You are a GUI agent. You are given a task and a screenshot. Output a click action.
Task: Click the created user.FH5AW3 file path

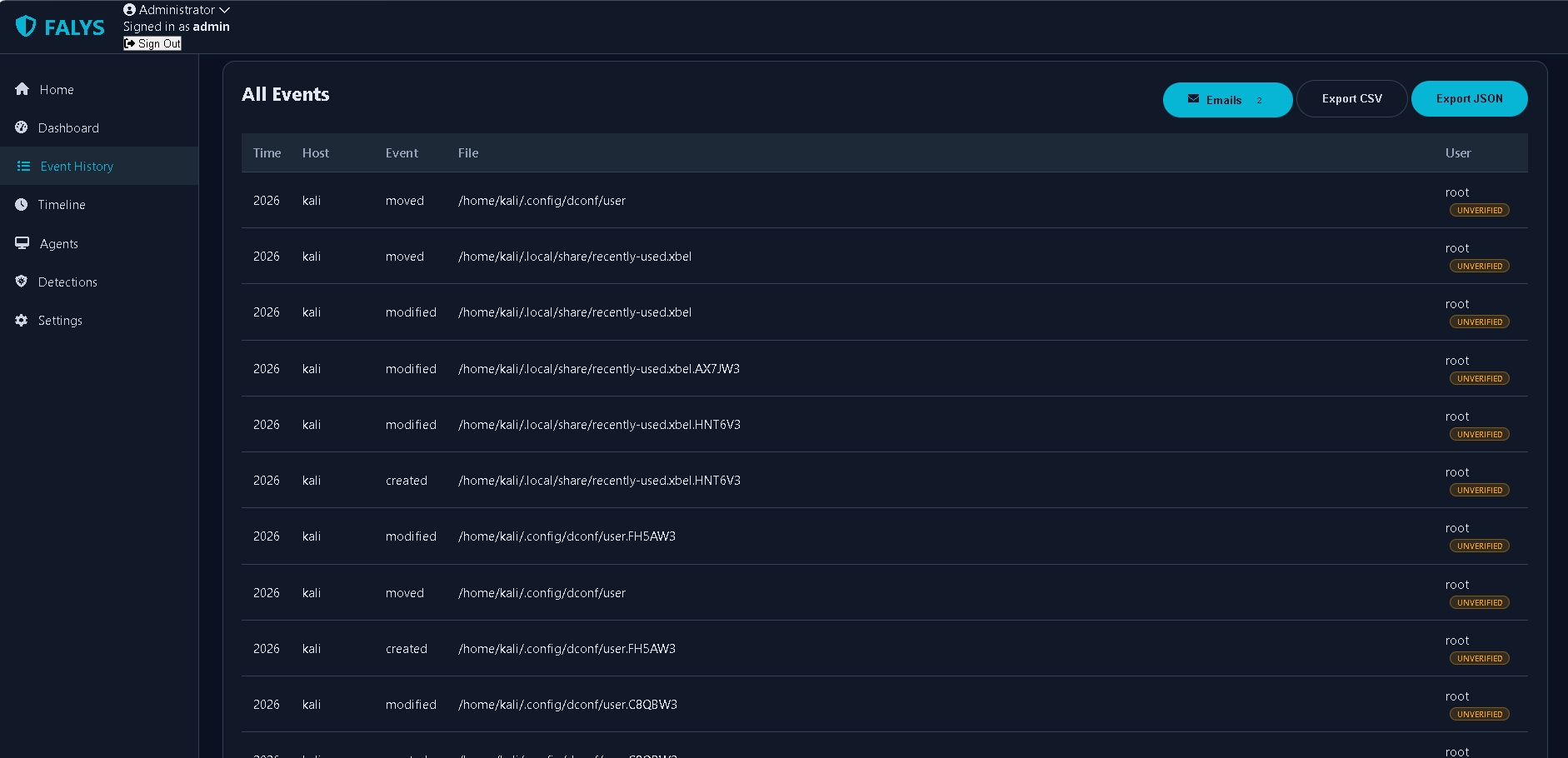pos(567,648)
